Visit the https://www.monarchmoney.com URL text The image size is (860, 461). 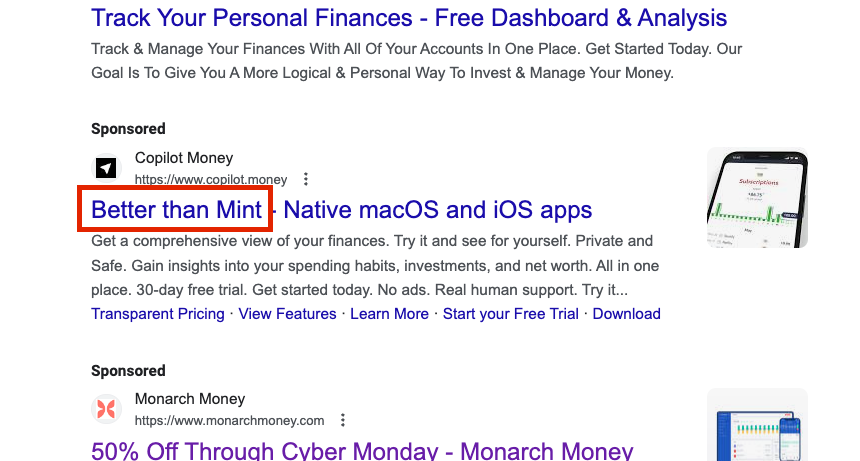pyautogui.click(x=230, y=420)
